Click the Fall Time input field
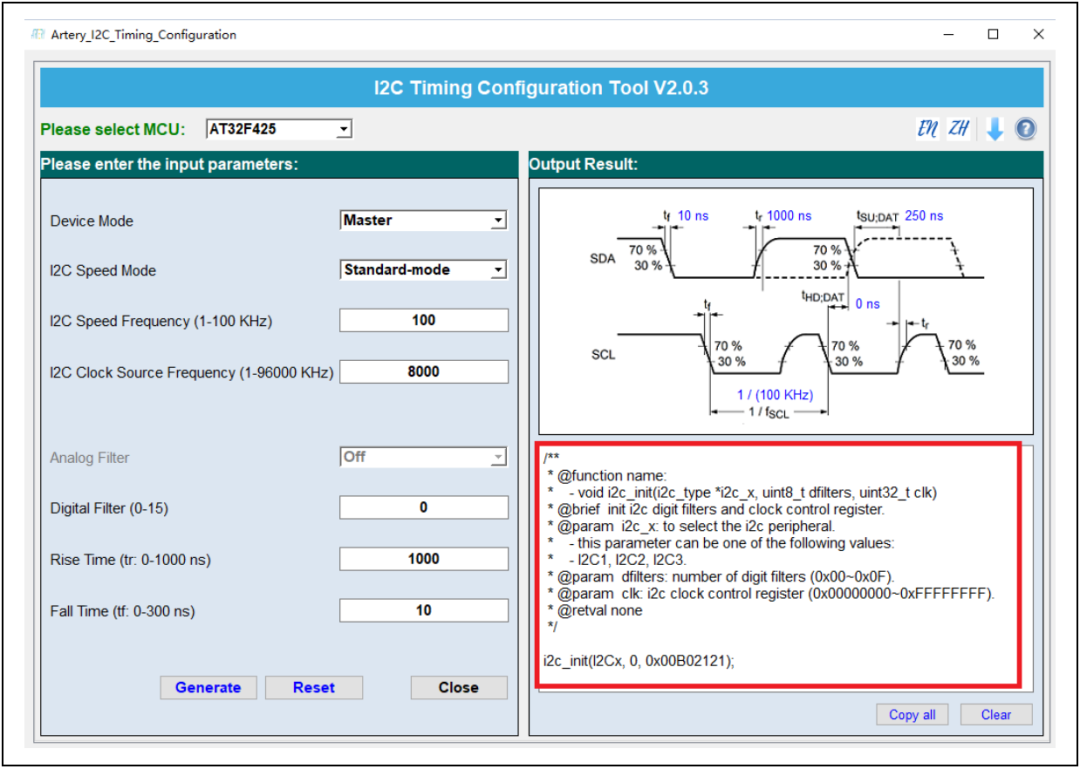 (x=423, y=611)
